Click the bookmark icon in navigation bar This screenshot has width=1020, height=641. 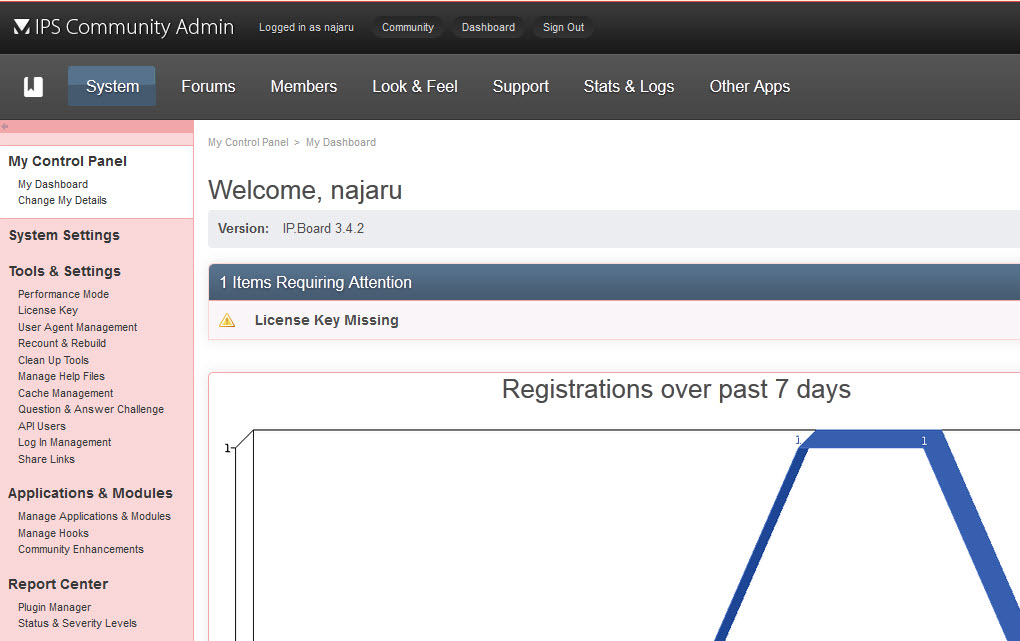(33, 86)
